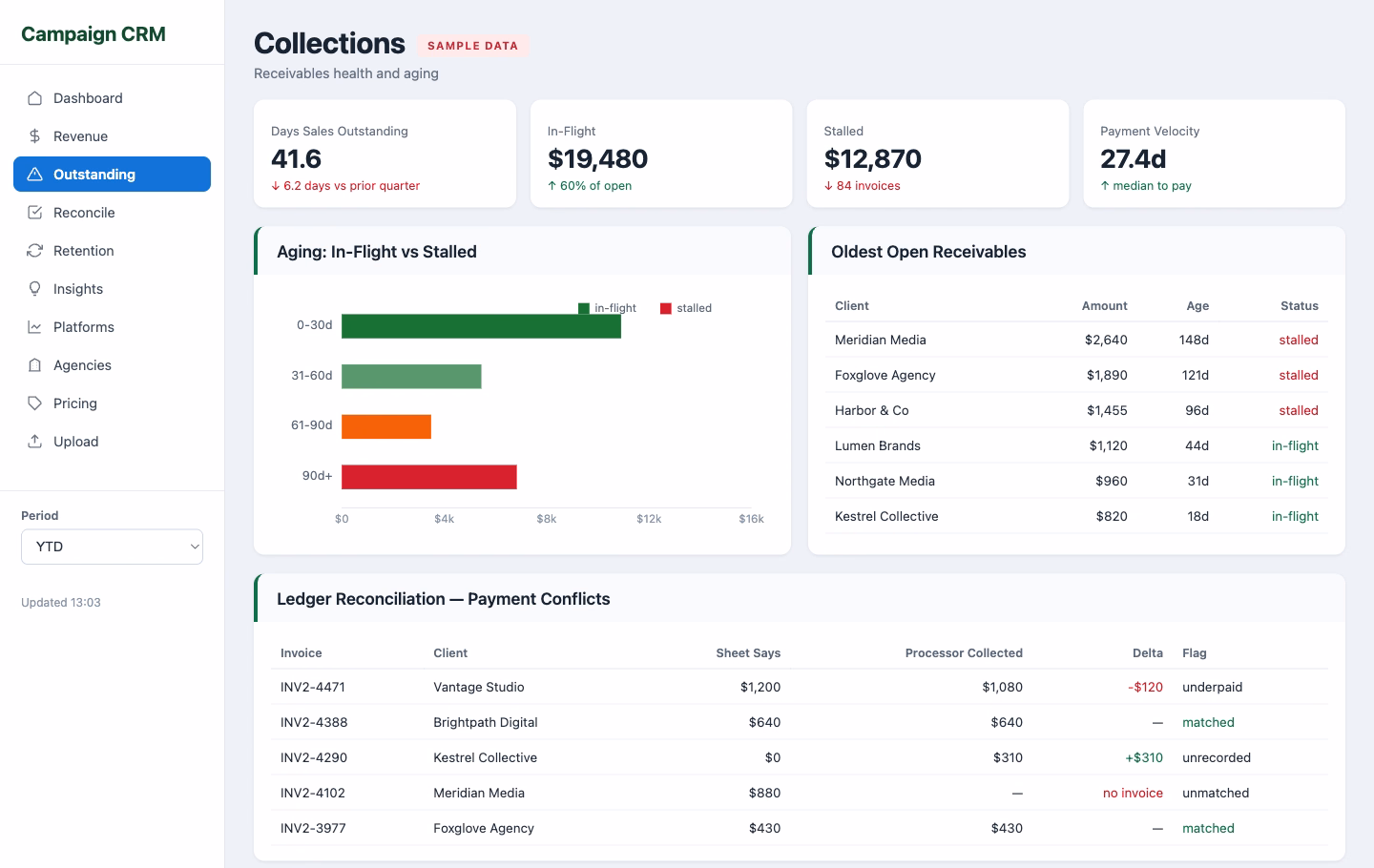The height and width of the screenshot is (868, 1374).
Task: Click the green in-flight legend swatch
Action: [x=584, y=308]
